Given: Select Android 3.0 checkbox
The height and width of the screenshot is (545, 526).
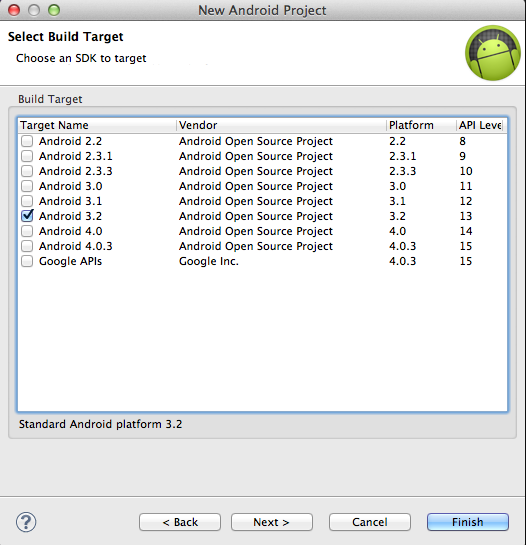Looking at the screenshot, I should [27, 186].
